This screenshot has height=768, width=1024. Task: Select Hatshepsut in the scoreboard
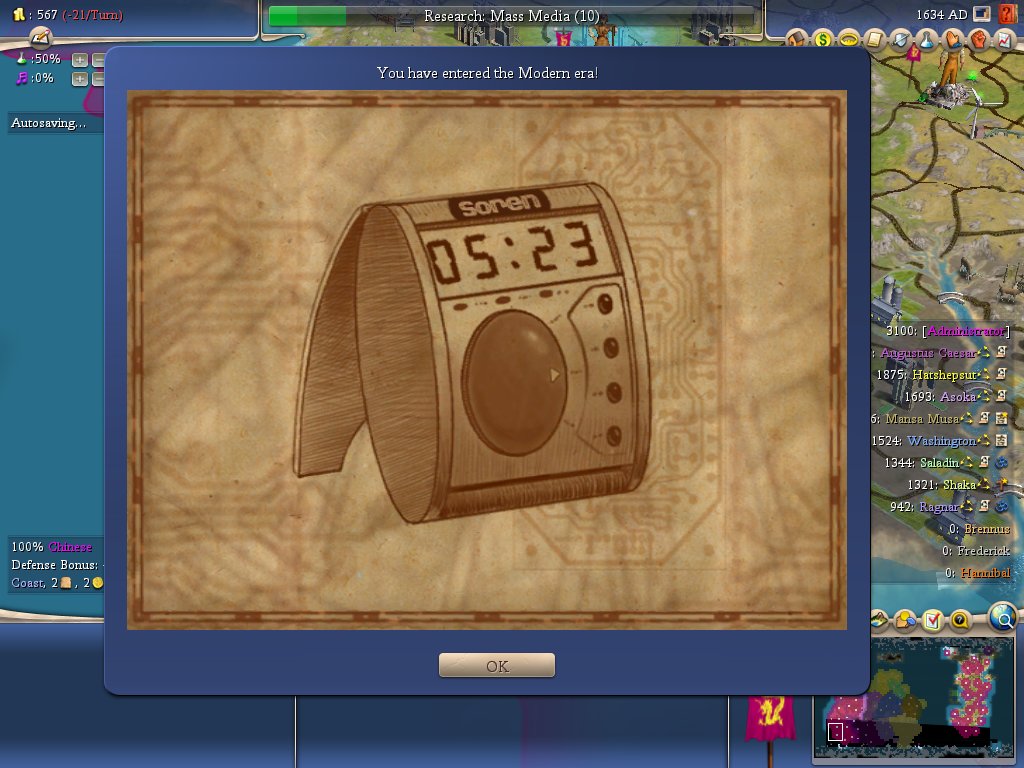pyautogui.click(x=944, y=374)
